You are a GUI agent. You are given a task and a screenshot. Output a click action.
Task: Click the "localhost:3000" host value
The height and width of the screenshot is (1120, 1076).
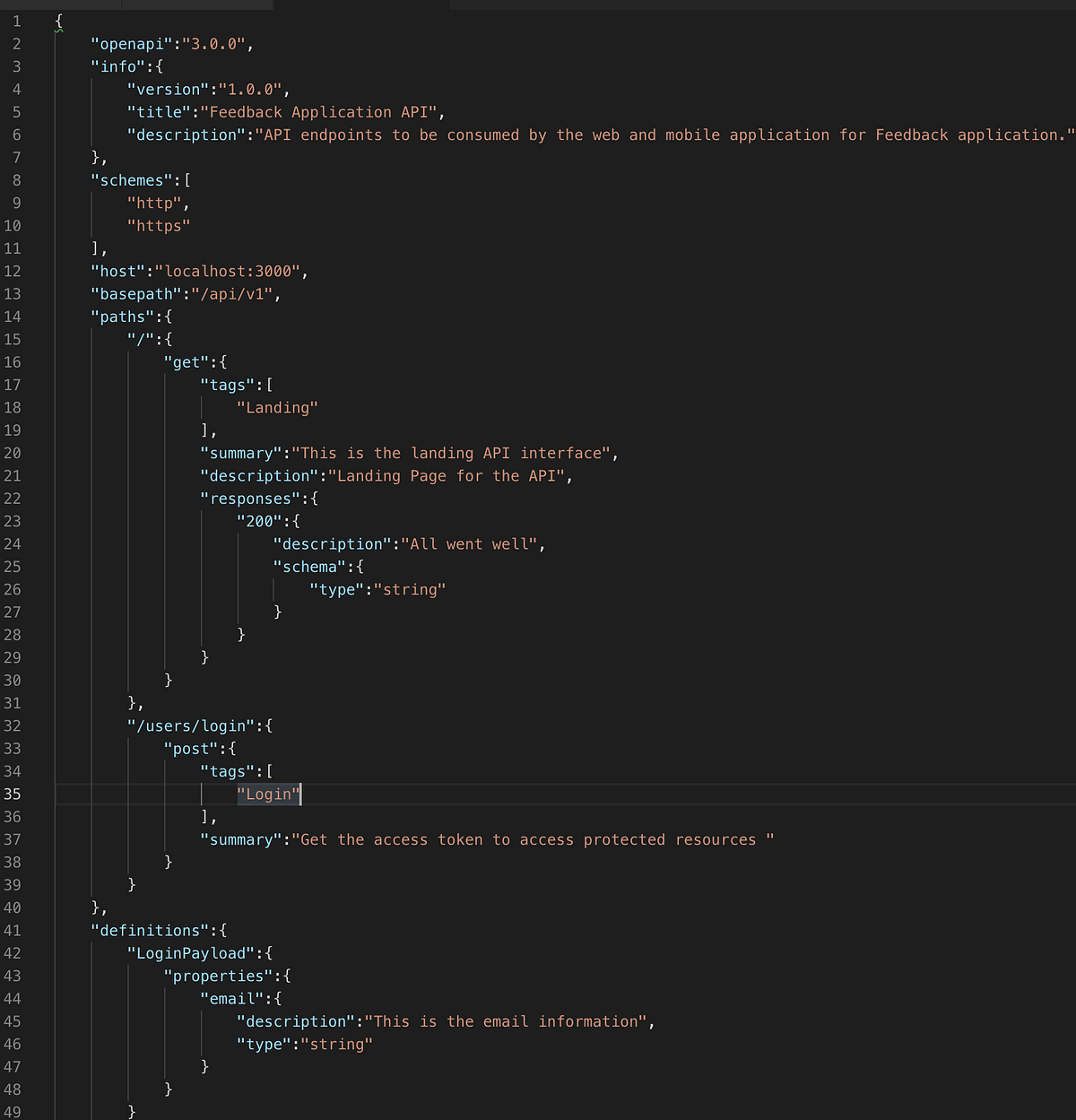(229, 271)
